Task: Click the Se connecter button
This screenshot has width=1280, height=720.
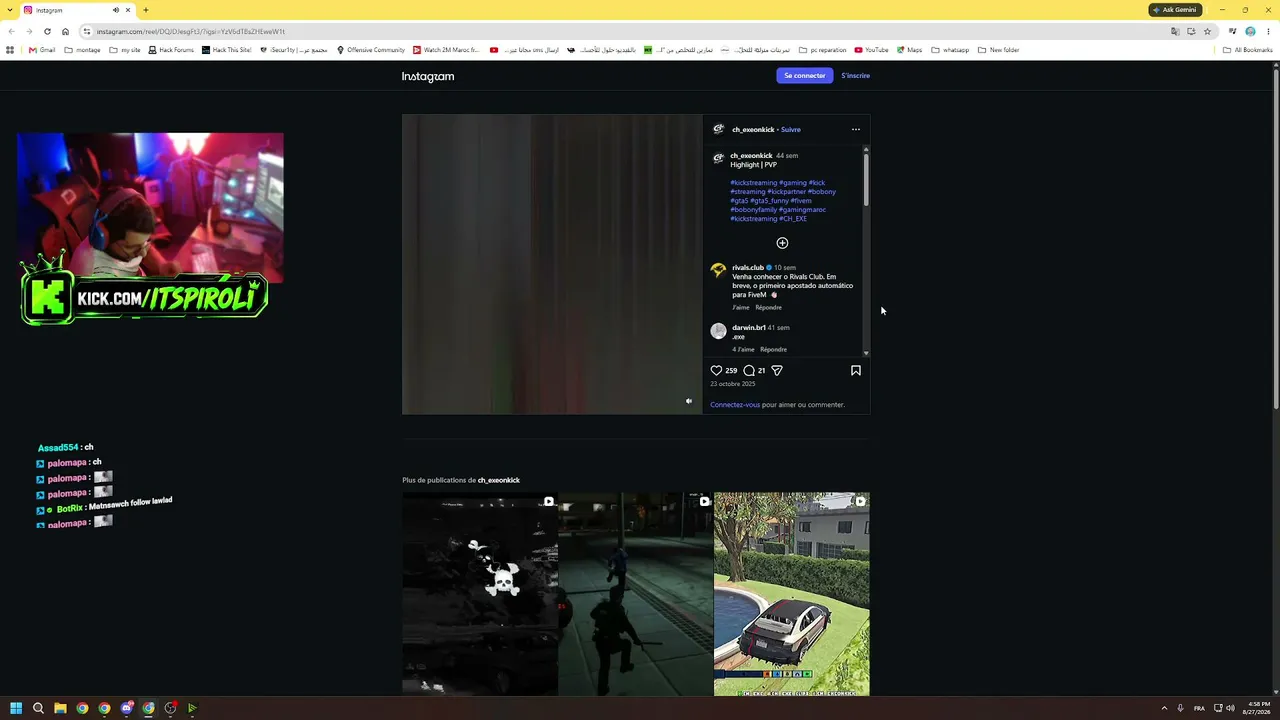Action: [805, 76]
